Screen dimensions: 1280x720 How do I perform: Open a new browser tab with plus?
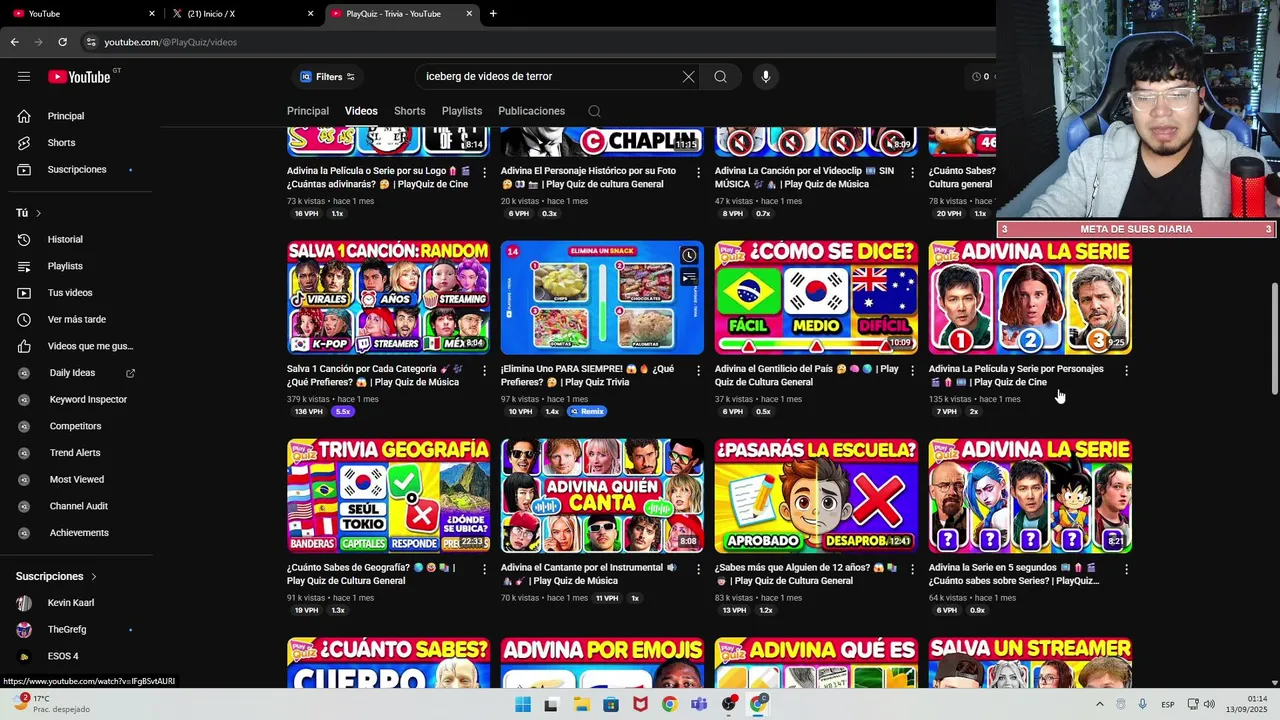493,14
